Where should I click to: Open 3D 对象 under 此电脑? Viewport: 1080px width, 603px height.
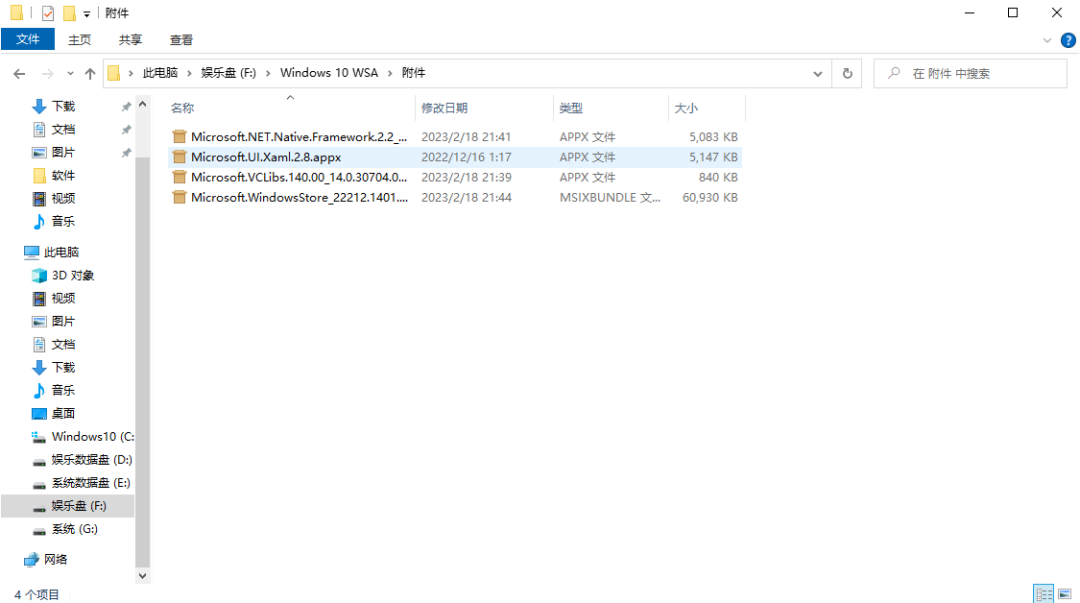coord(72,276)
